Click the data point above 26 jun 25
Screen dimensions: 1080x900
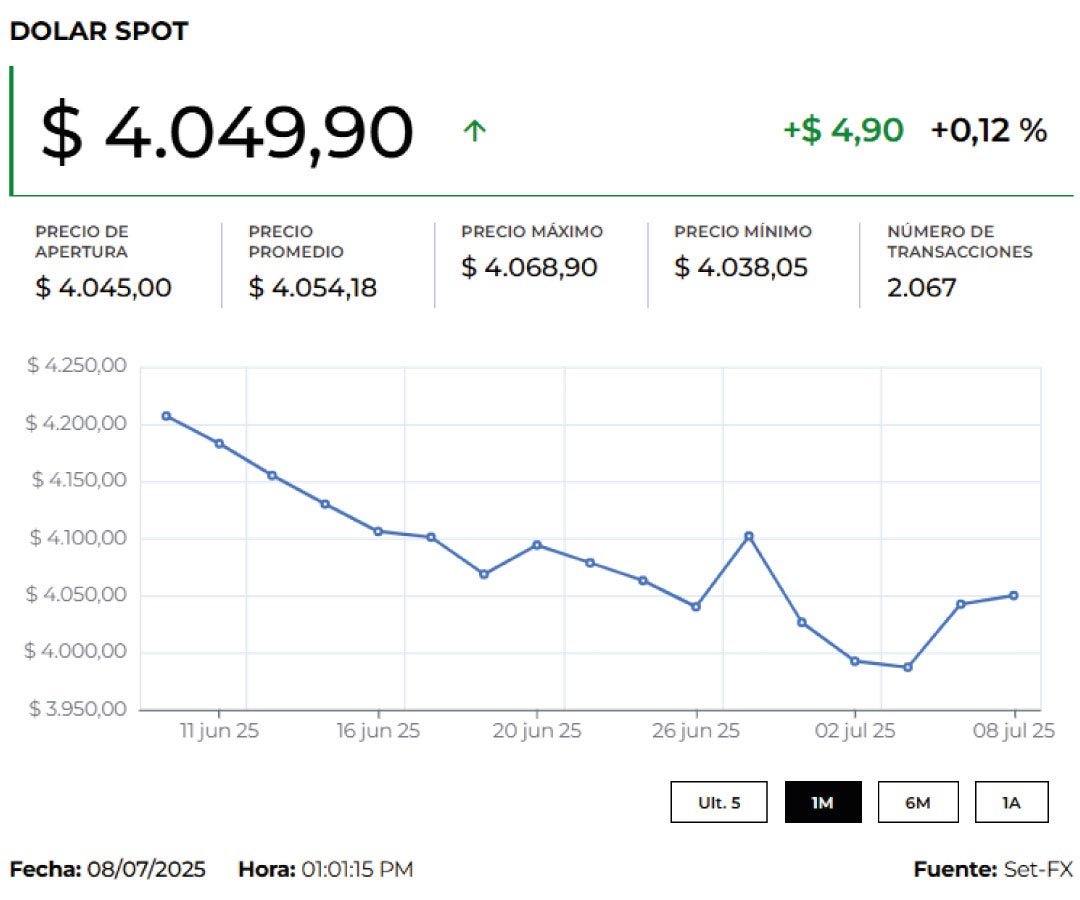click(696, 606)
